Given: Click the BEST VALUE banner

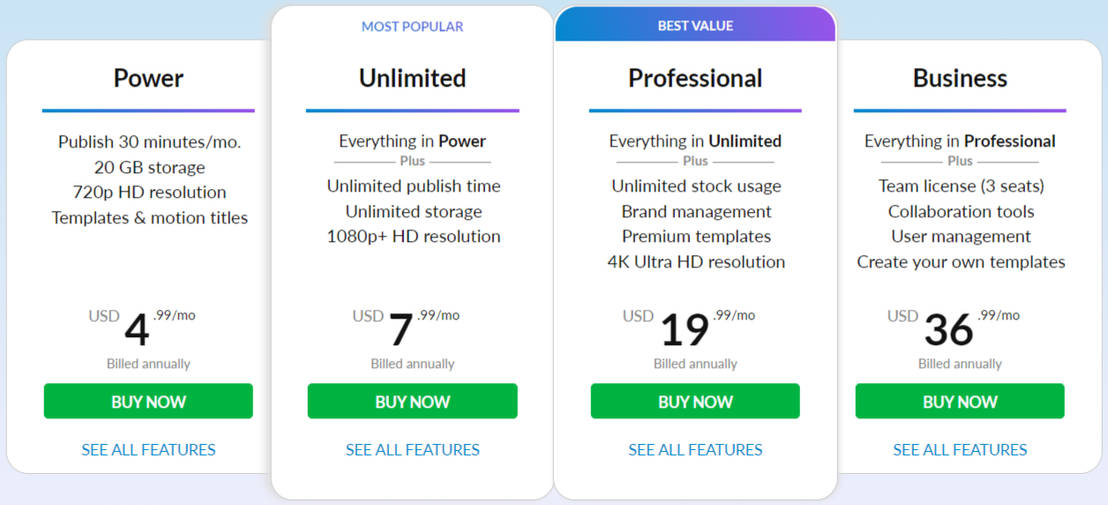Looking at the screenshot, I should click(695, 26).
